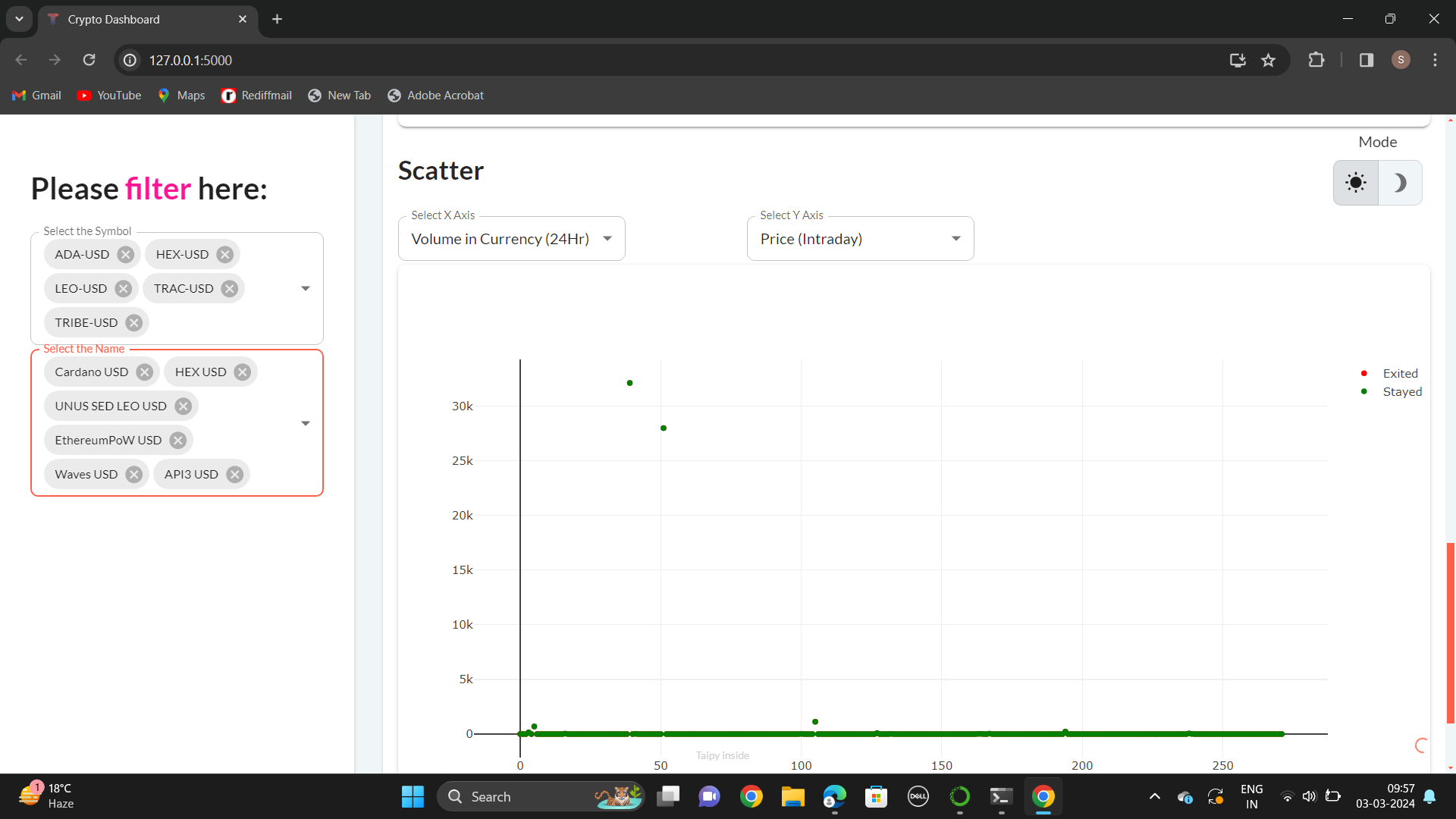Screen dimensions: 1456x819
Task: Click the bookmark star icon
Action: [x=1268, y=60]
